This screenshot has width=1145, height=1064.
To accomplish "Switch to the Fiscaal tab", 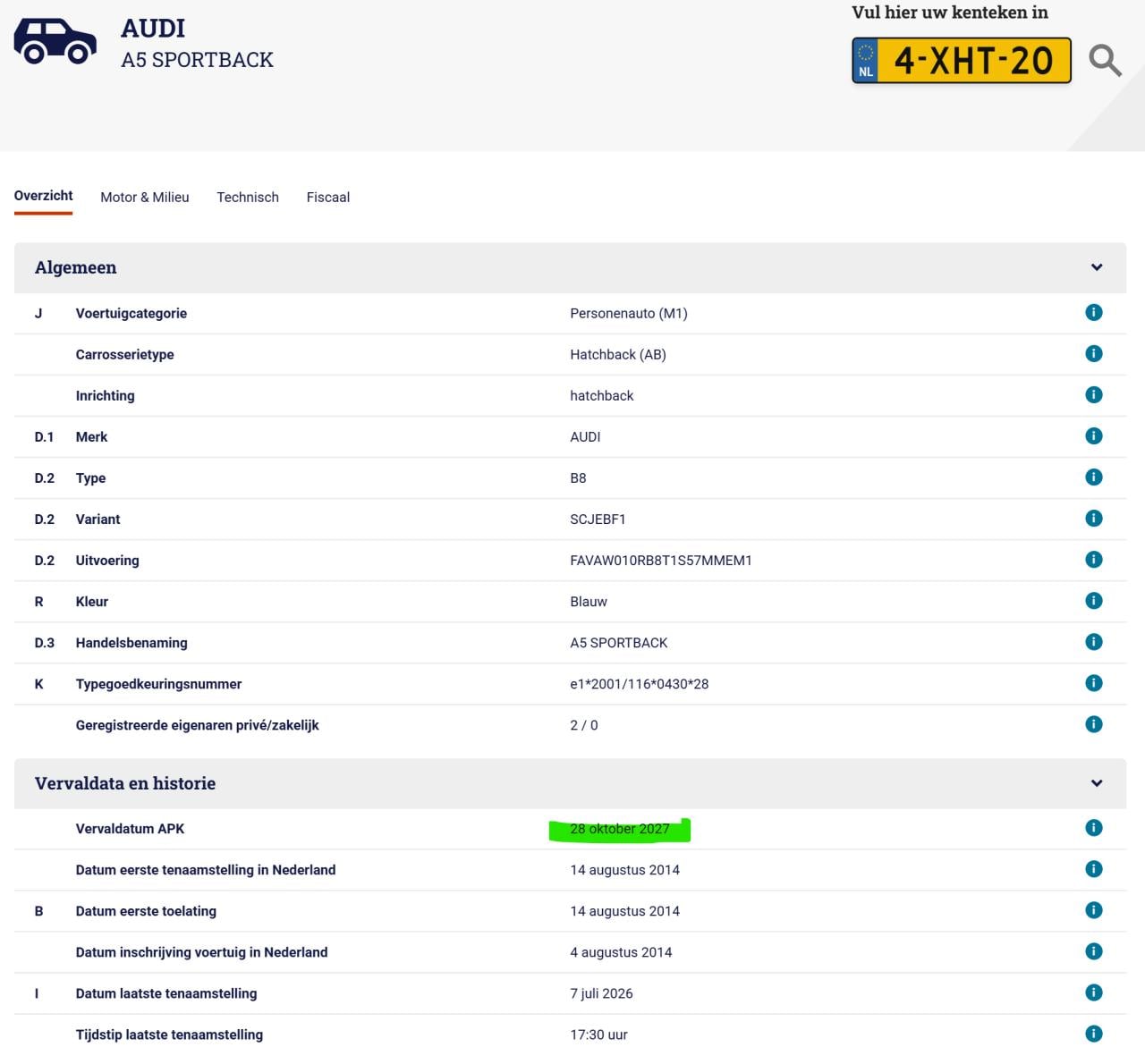I will (328, 198).
